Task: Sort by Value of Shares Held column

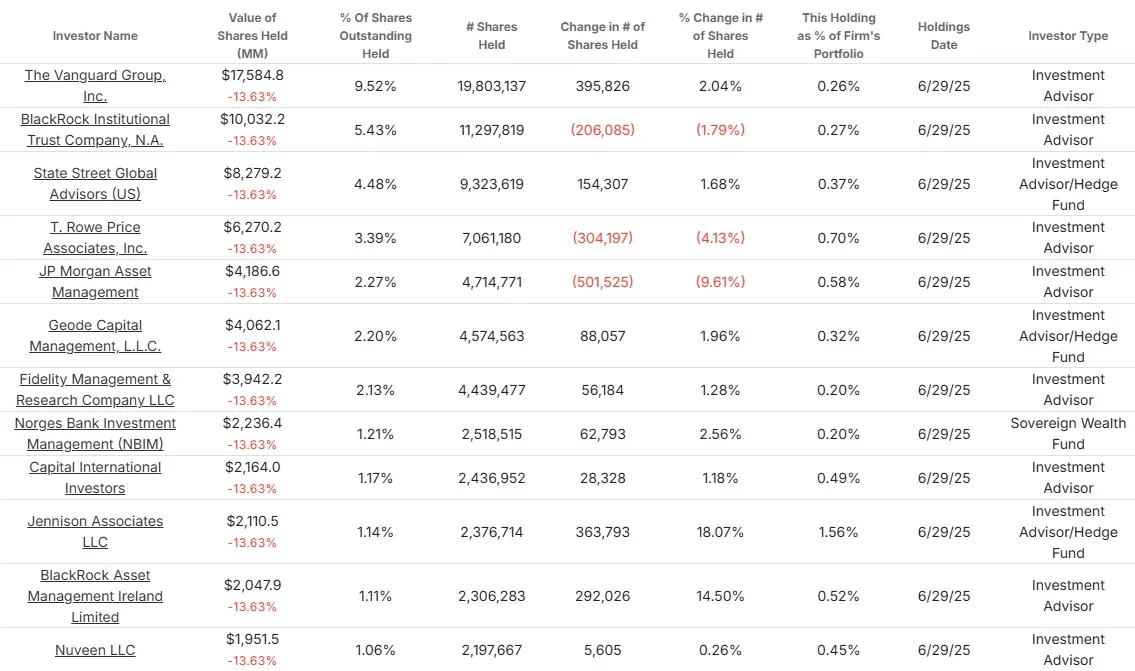Action: [253, 35]
